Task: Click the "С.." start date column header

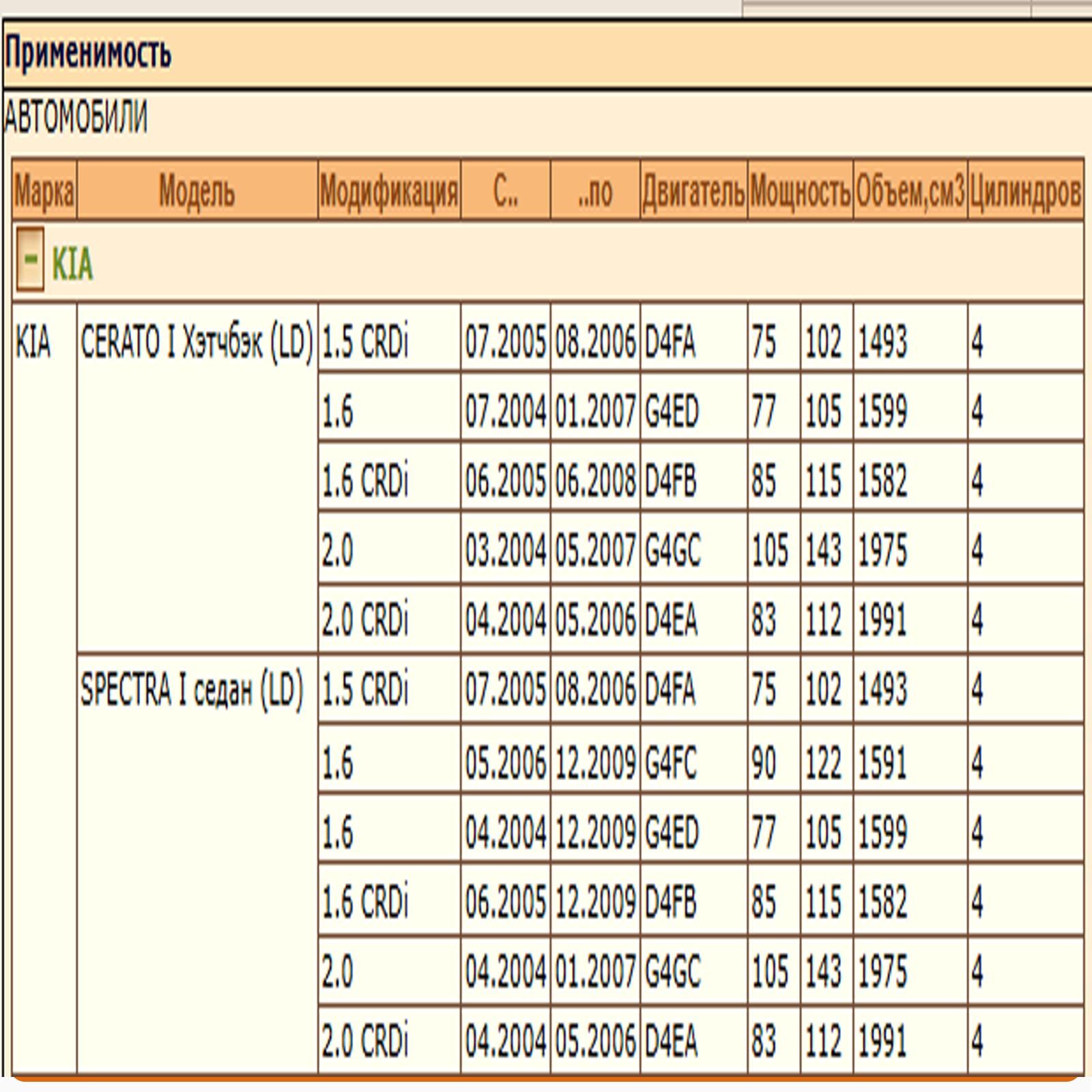Action: 506,191
